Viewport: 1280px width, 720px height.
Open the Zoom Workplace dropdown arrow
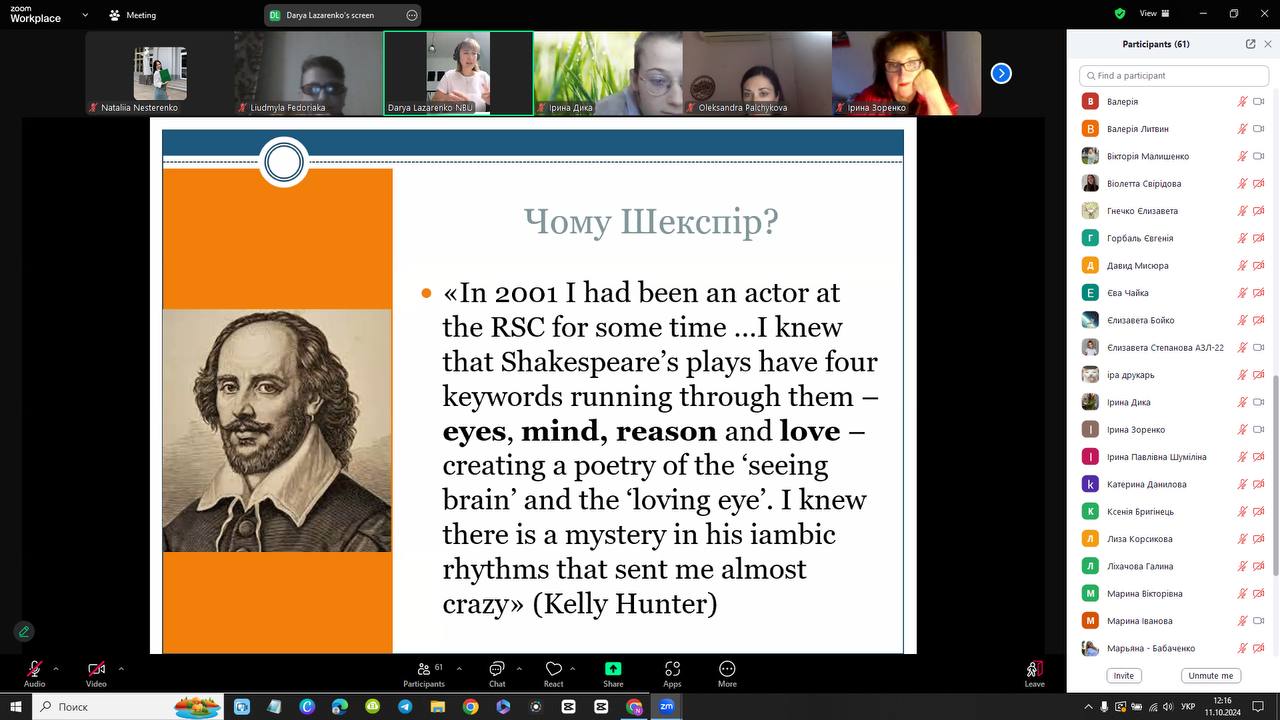pyautogui.click(x=84, y=15)
